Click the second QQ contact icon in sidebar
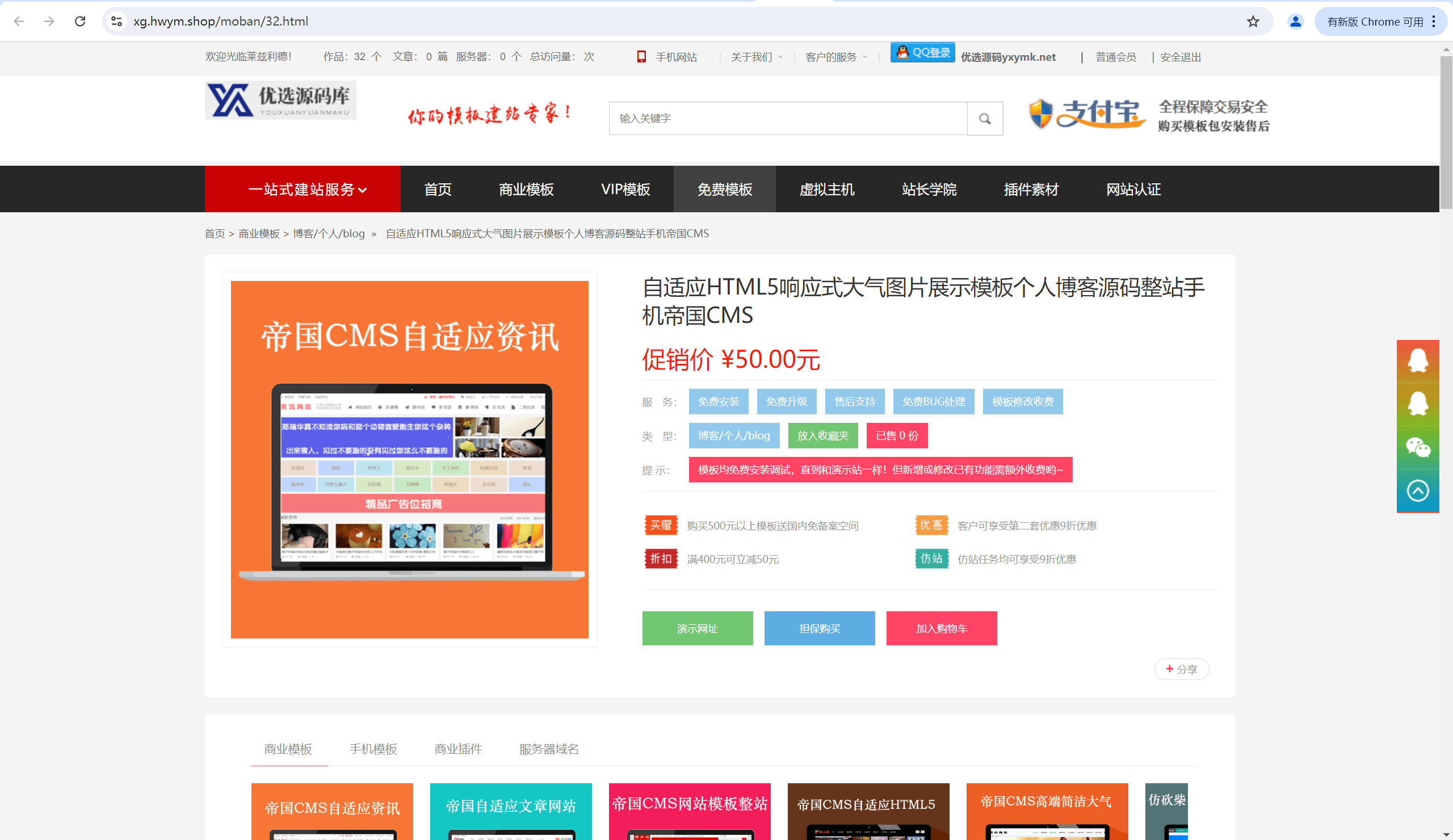Screen dimensions: 1453x840 1418,404
